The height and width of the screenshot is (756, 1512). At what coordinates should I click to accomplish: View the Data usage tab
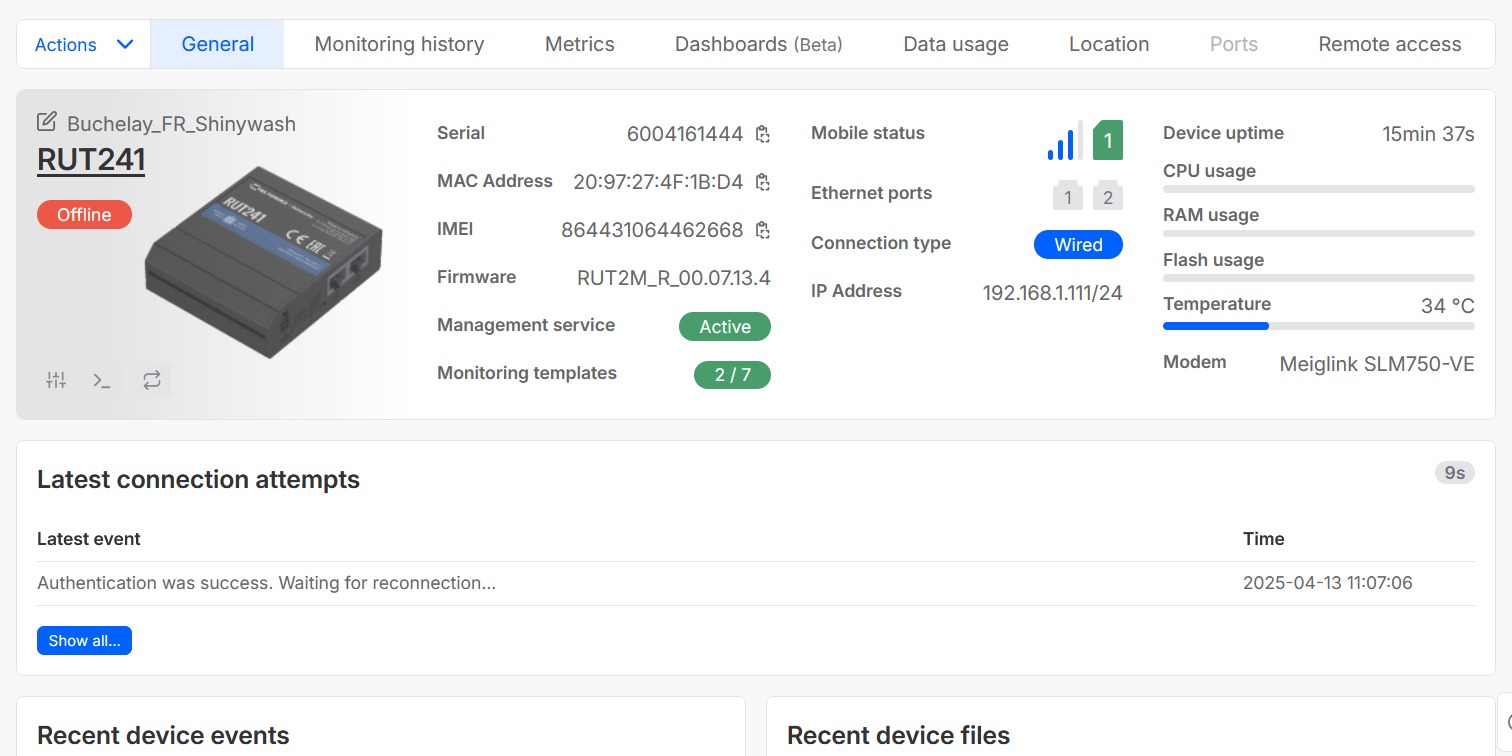tap(956, 44)
